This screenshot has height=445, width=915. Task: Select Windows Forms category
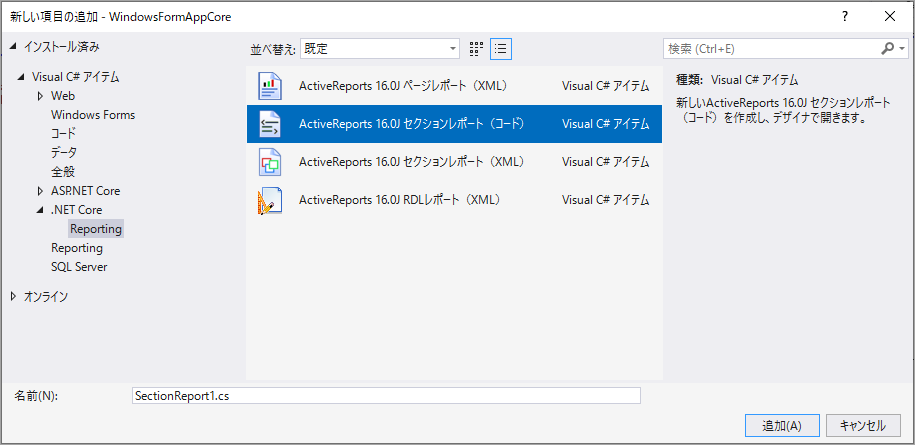point(93,115)
